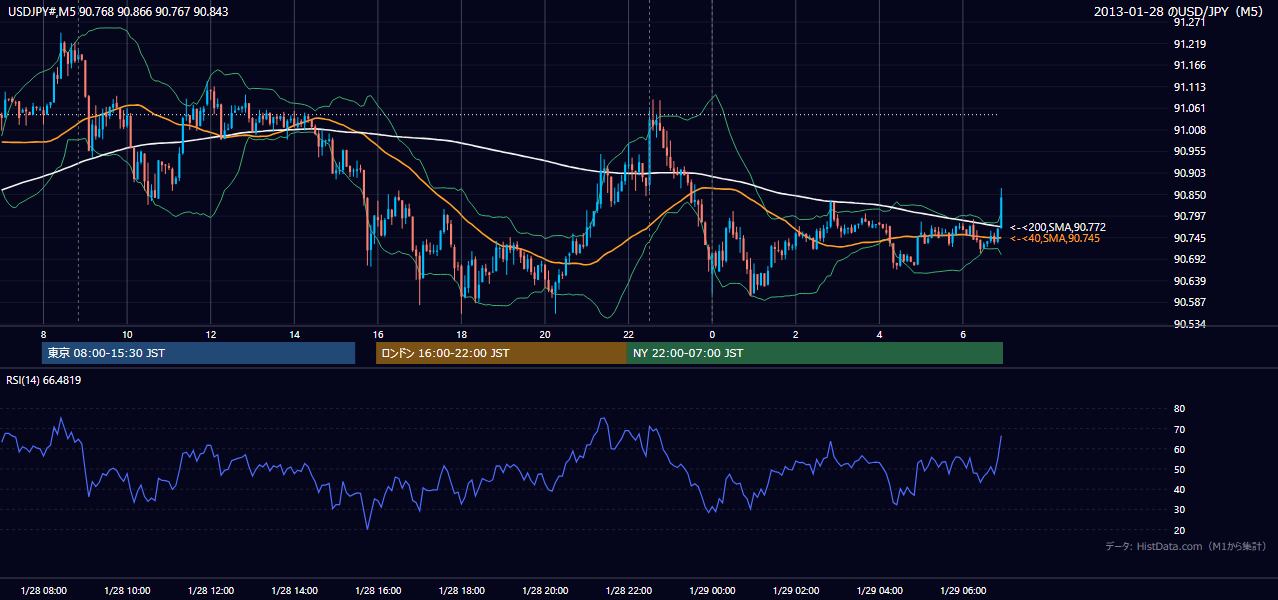Image resolution: width=1278 pixels, height=600 pixels.
Task: Click hour label 0 under price chart
Action: [712, 334]
